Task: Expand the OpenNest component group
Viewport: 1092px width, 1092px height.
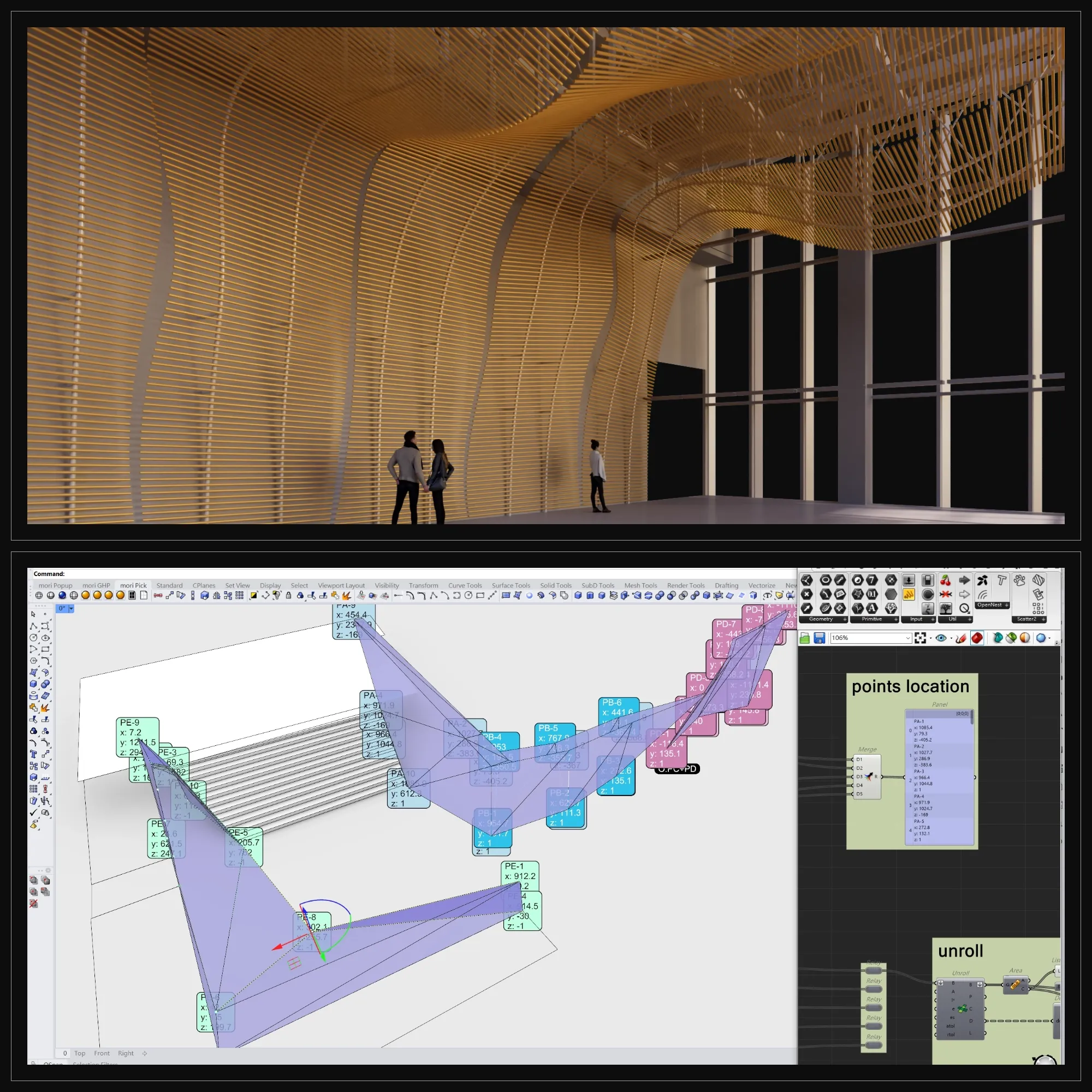Action: [x=993, y=606]
